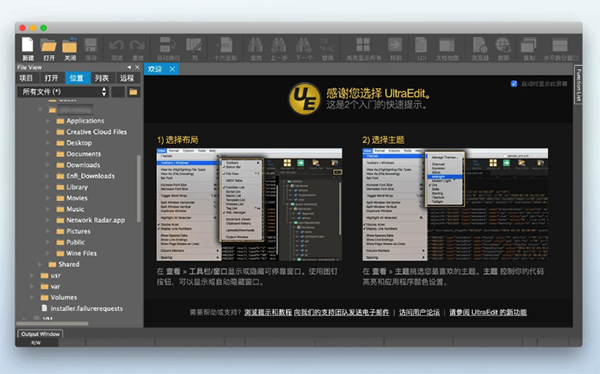
Task: Select the 位置 location tab
Action: pyautogui.click(x=77, y=78)
